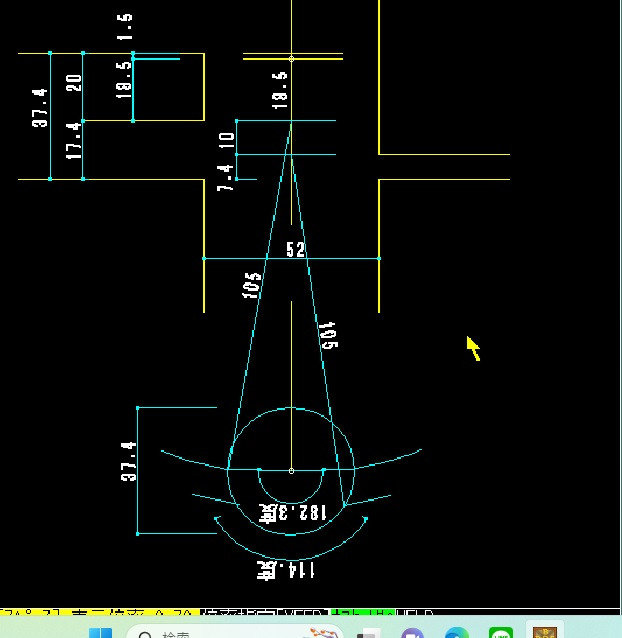Click the center point of the circle
Screen dimensions: 622x638
tap(291, 470)
